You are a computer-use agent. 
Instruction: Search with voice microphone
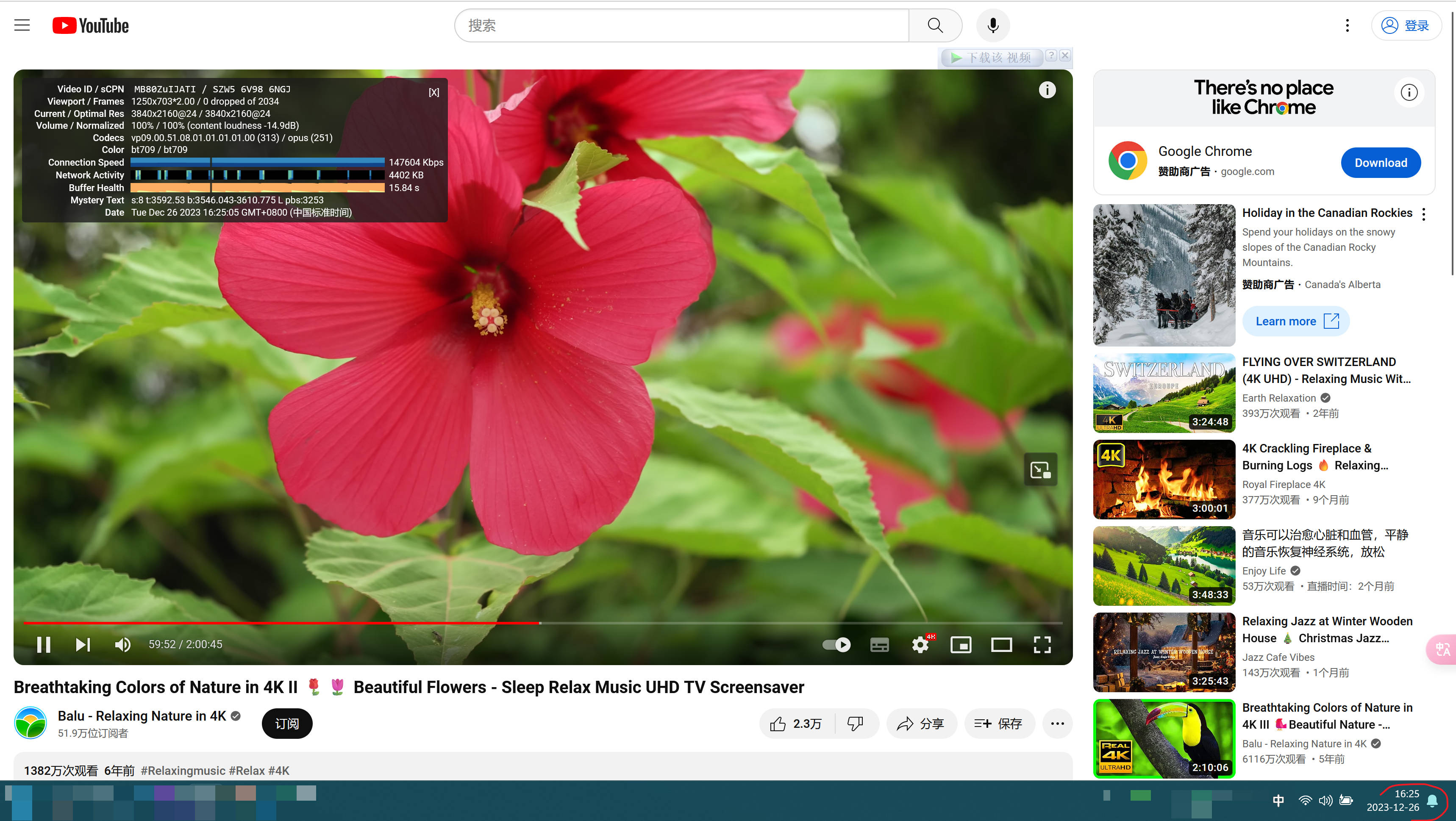tap(992, 25)
